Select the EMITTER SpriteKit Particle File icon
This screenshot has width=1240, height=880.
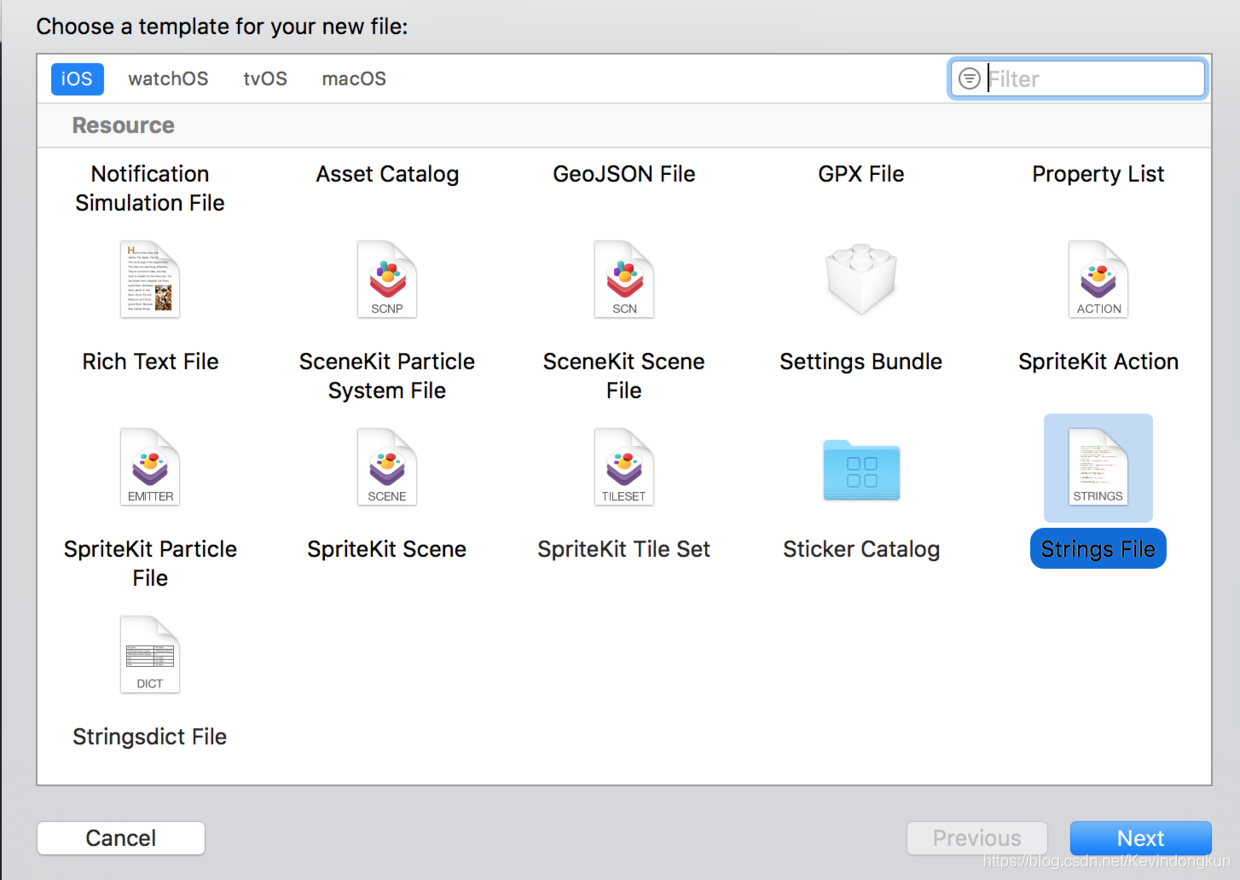pyautogui.click(x=150, y=467)
